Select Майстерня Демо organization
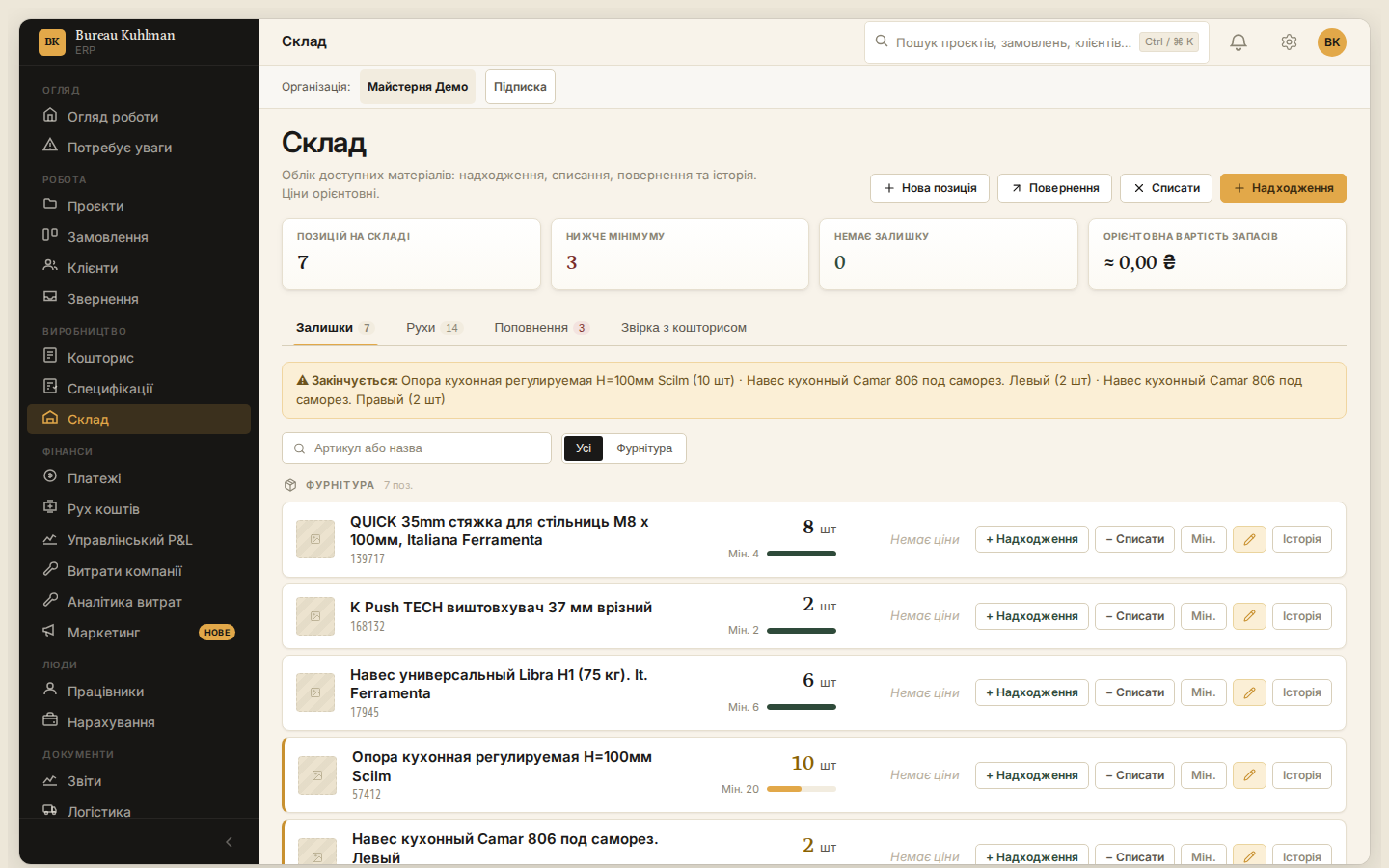This screenshot has height=868, width=1389. click(418, 87)
